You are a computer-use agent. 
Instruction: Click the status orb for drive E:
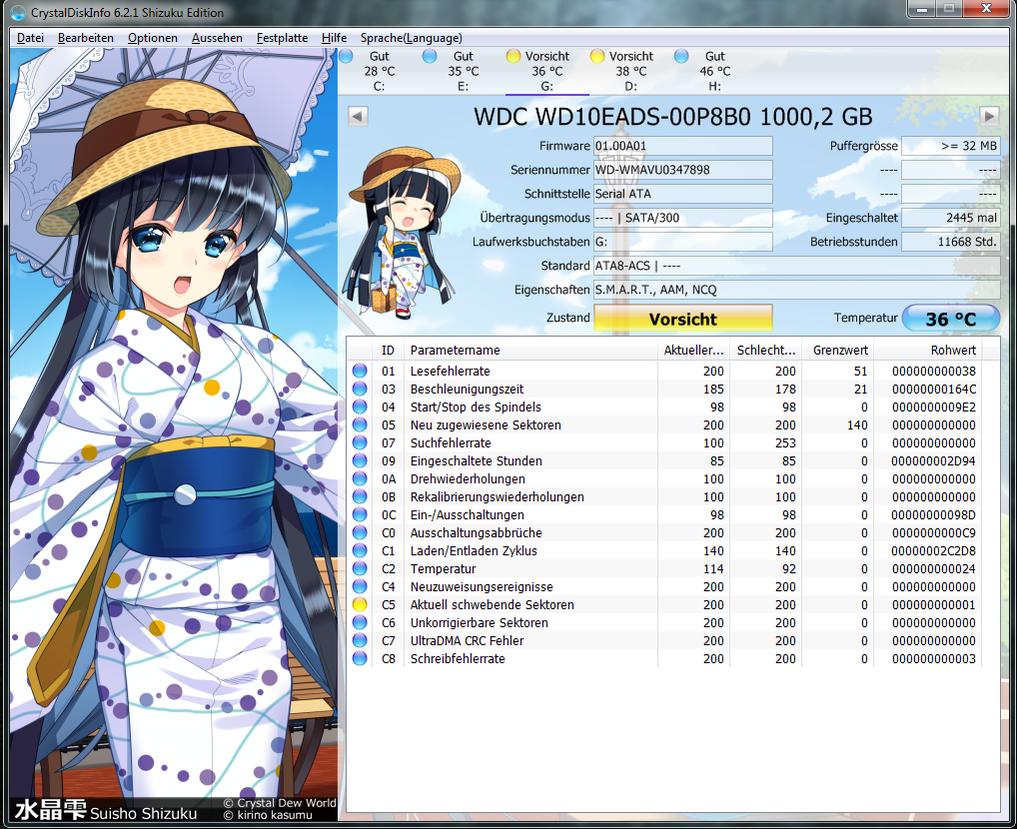pos(429,56)
